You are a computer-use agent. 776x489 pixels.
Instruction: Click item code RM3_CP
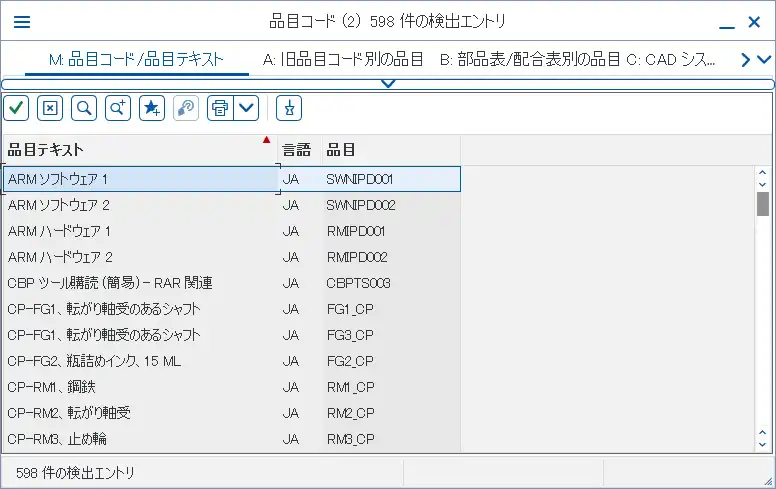click(x=350, y=439)
